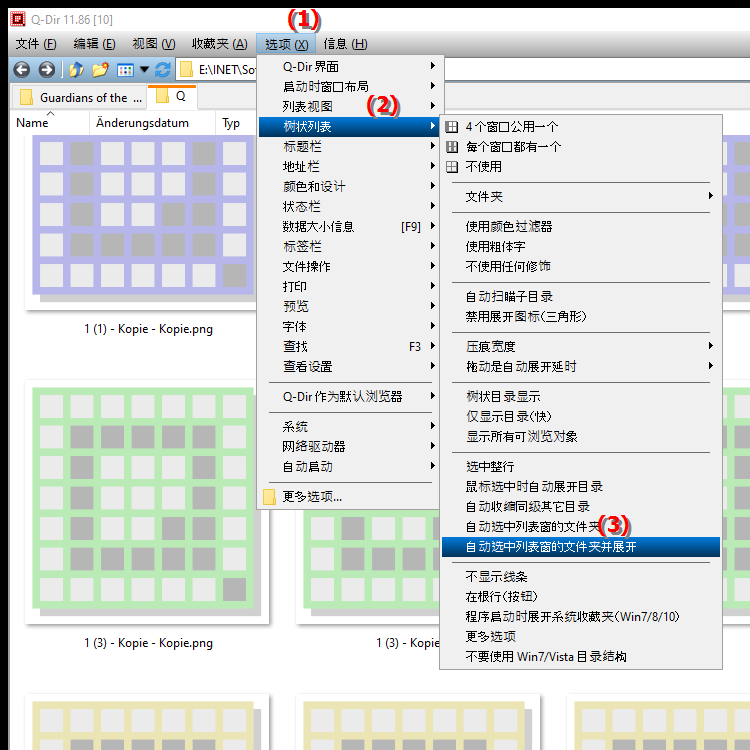Image resolution: width=750 pixels, height=750 pixels.
Task: Click the refresh icon in toolbar
Action: 163,70
